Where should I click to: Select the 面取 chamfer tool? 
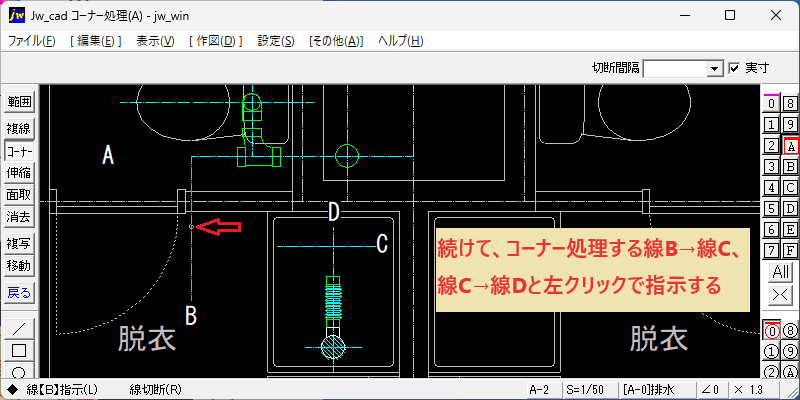18,195
